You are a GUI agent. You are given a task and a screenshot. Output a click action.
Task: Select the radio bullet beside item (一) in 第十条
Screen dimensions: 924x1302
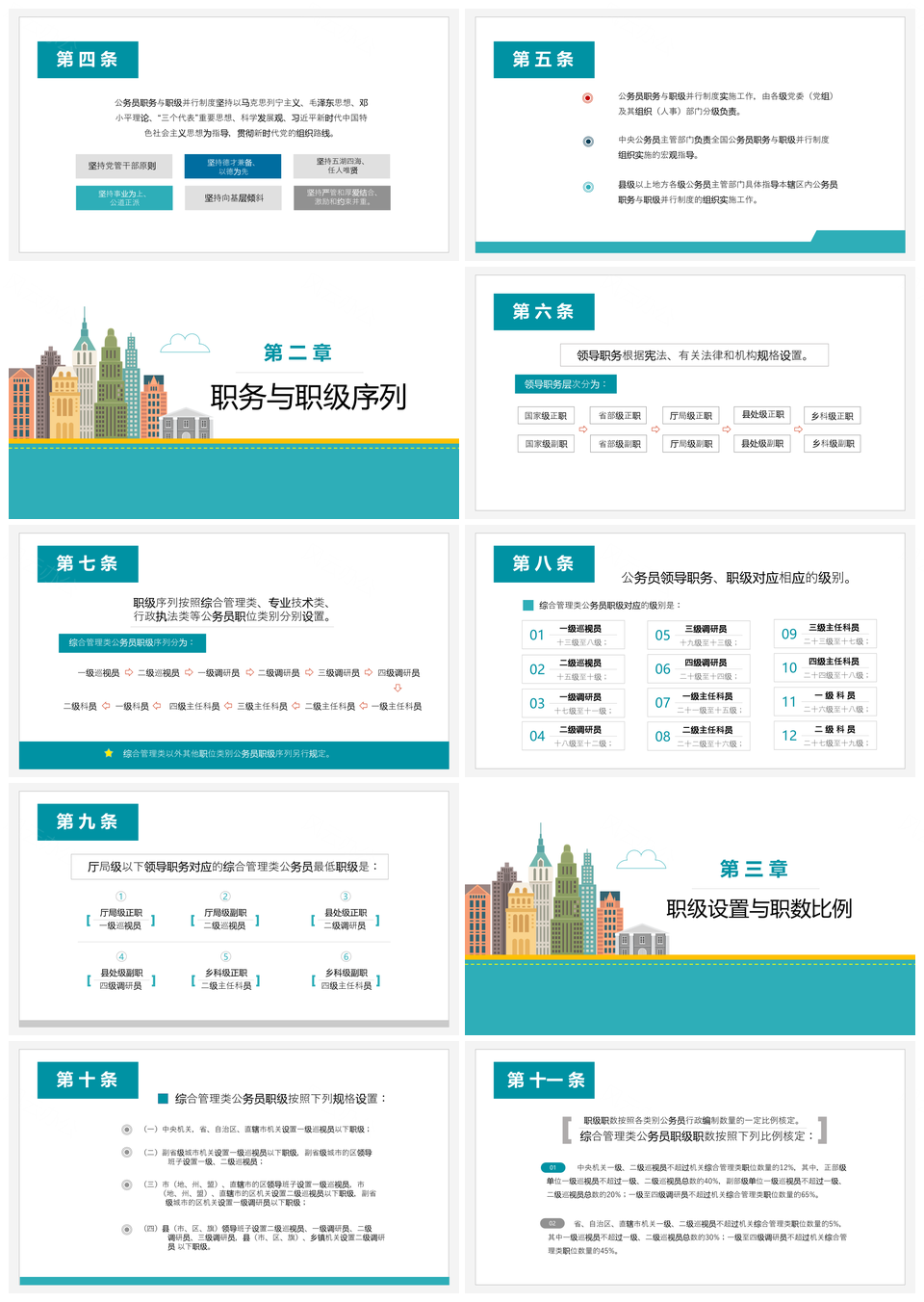click(x=126, y=1129)
